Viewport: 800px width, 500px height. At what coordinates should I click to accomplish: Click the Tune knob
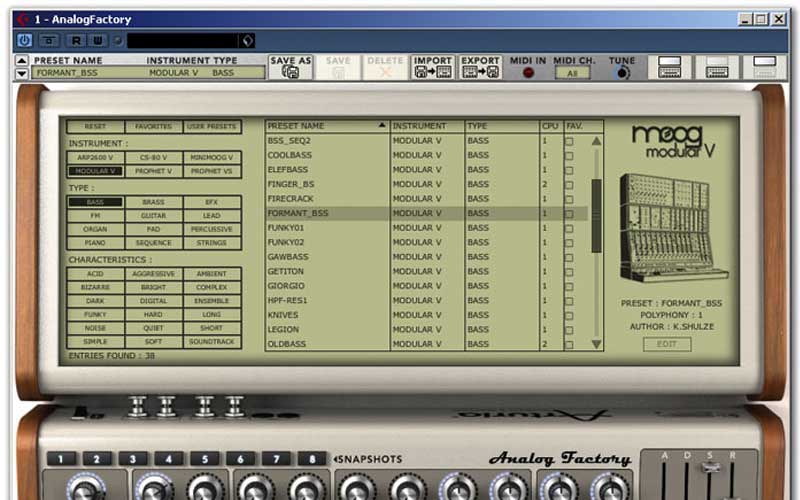pyautogui.click(x=622, y=73)
